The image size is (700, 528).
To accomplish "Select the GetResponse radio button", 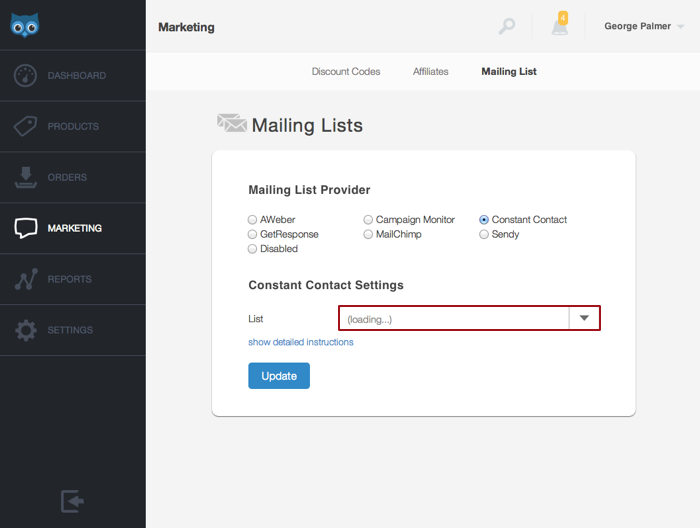I will (x=252, y=234).
